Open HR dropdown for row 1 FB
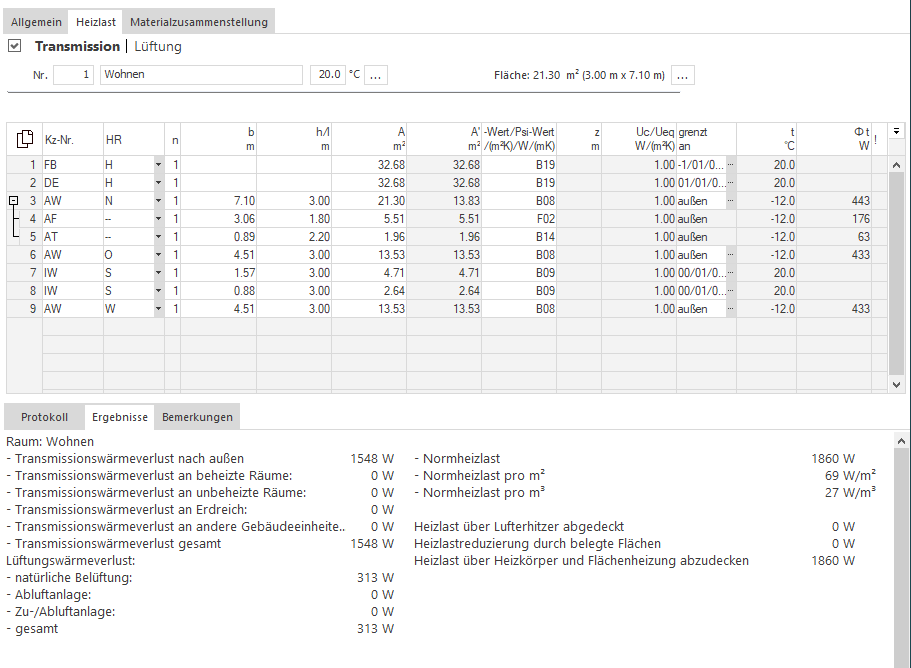Image resolution: width=911 pixels, height=668 pixels. 158,165
